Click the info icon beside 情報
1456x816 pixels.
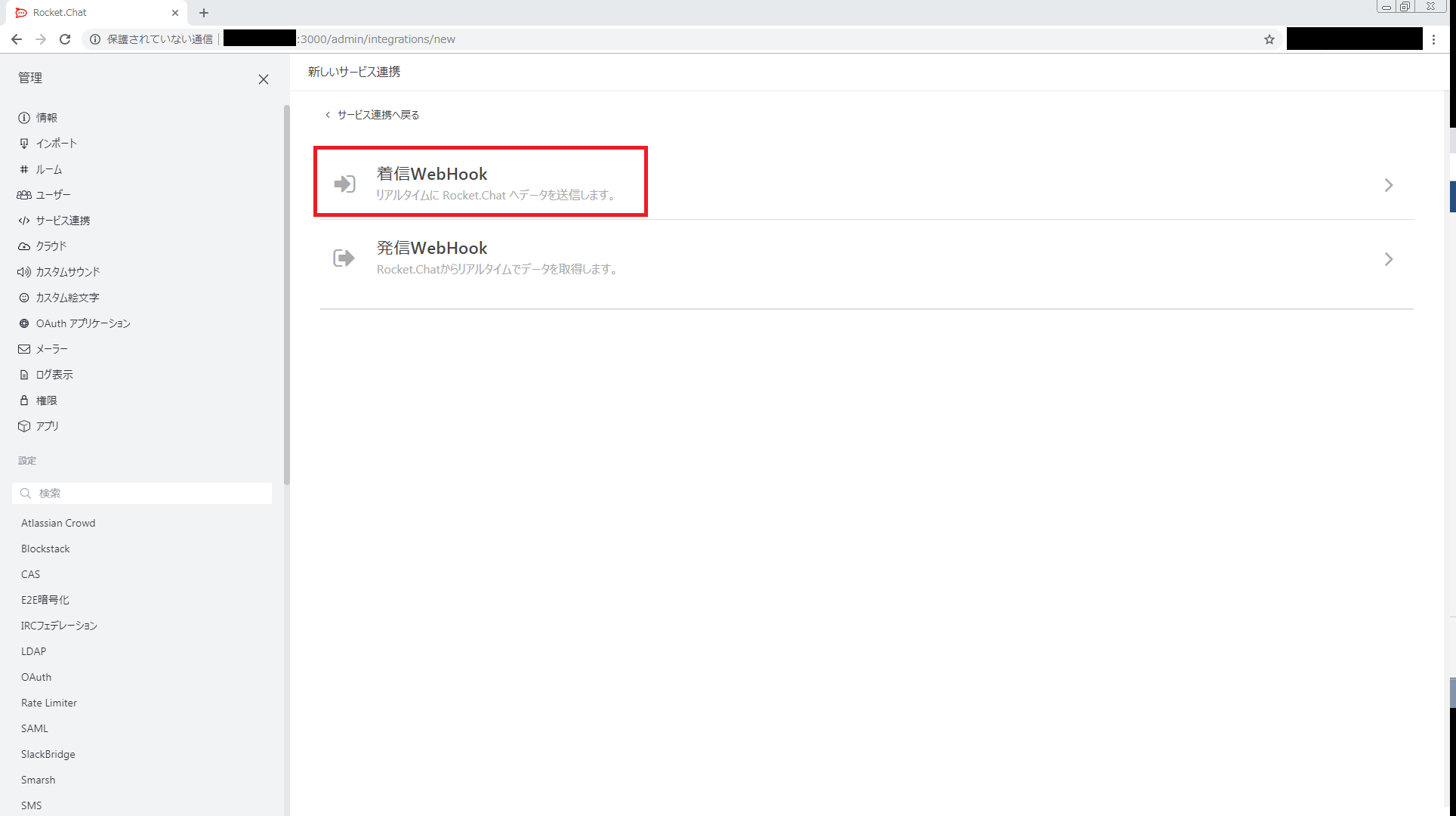point(24,118)
